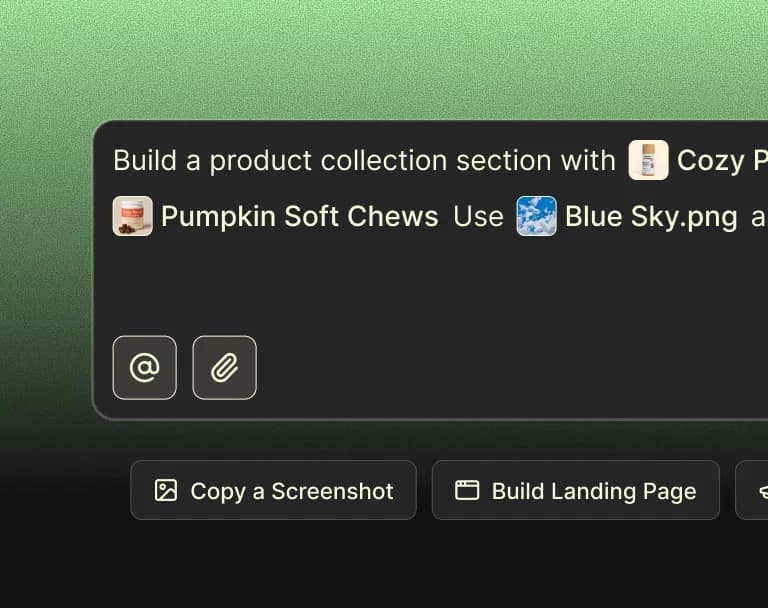Click the browser window icon in Build Landing Page
Image resolution: width=768 pixels, height=608 pixels.
[x=467, y=490]
